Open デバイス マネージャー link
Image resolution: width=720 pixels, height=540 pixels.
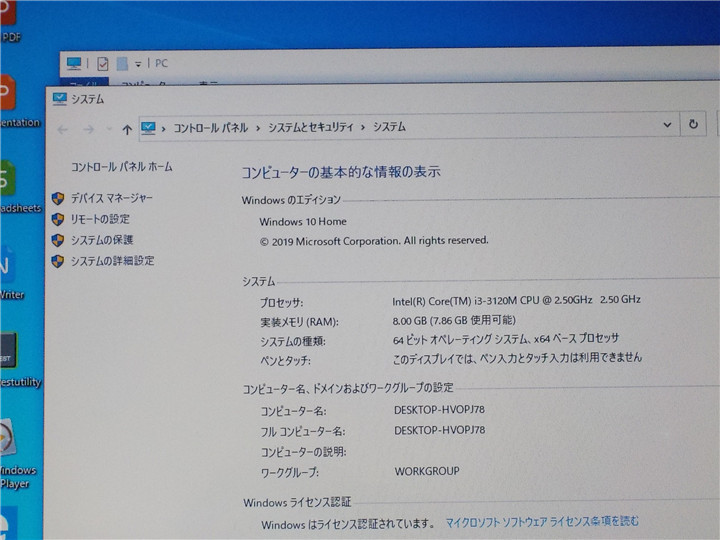[x=112, y=198]
